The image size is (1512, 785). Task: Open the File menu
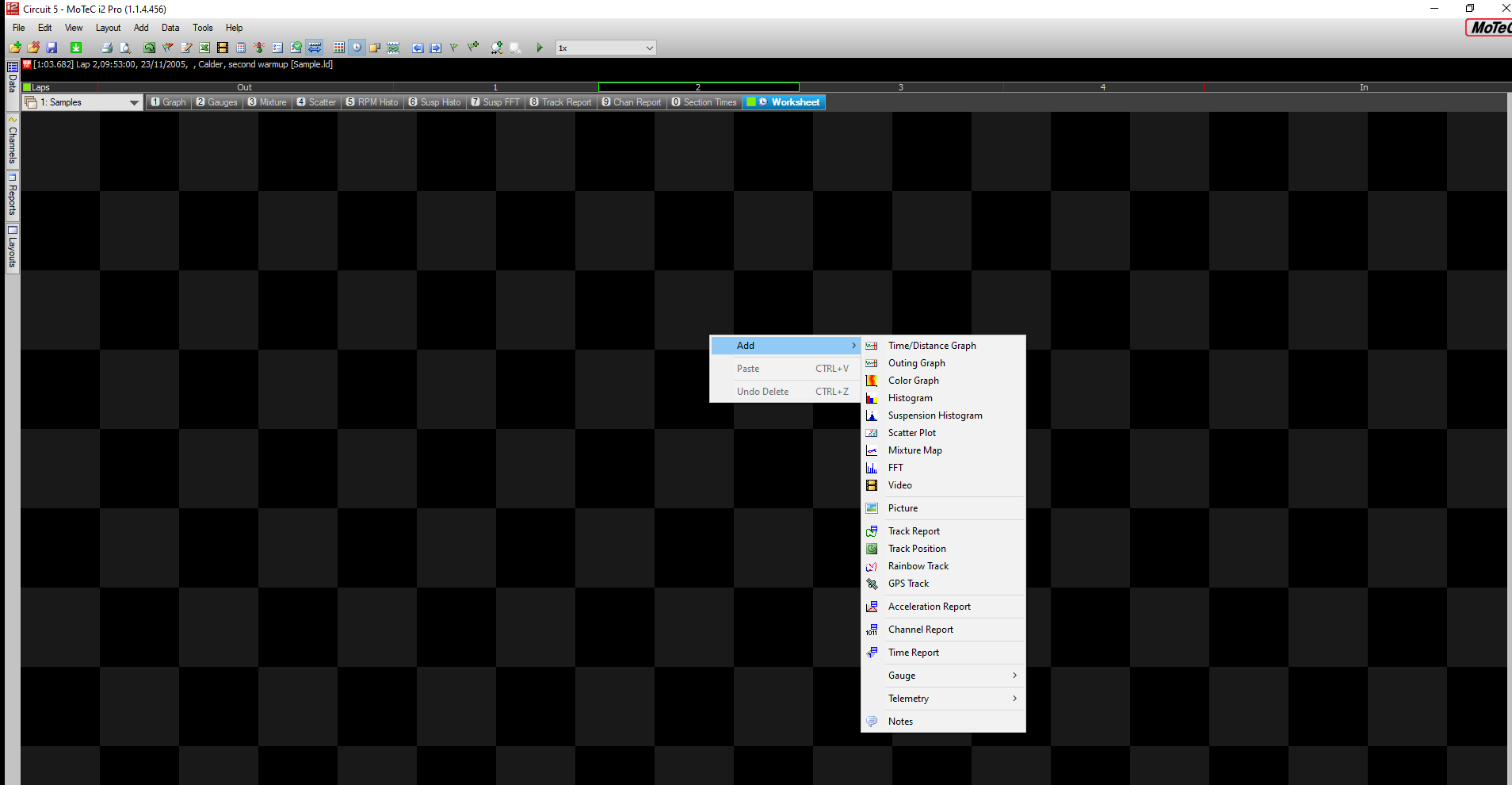19,28
